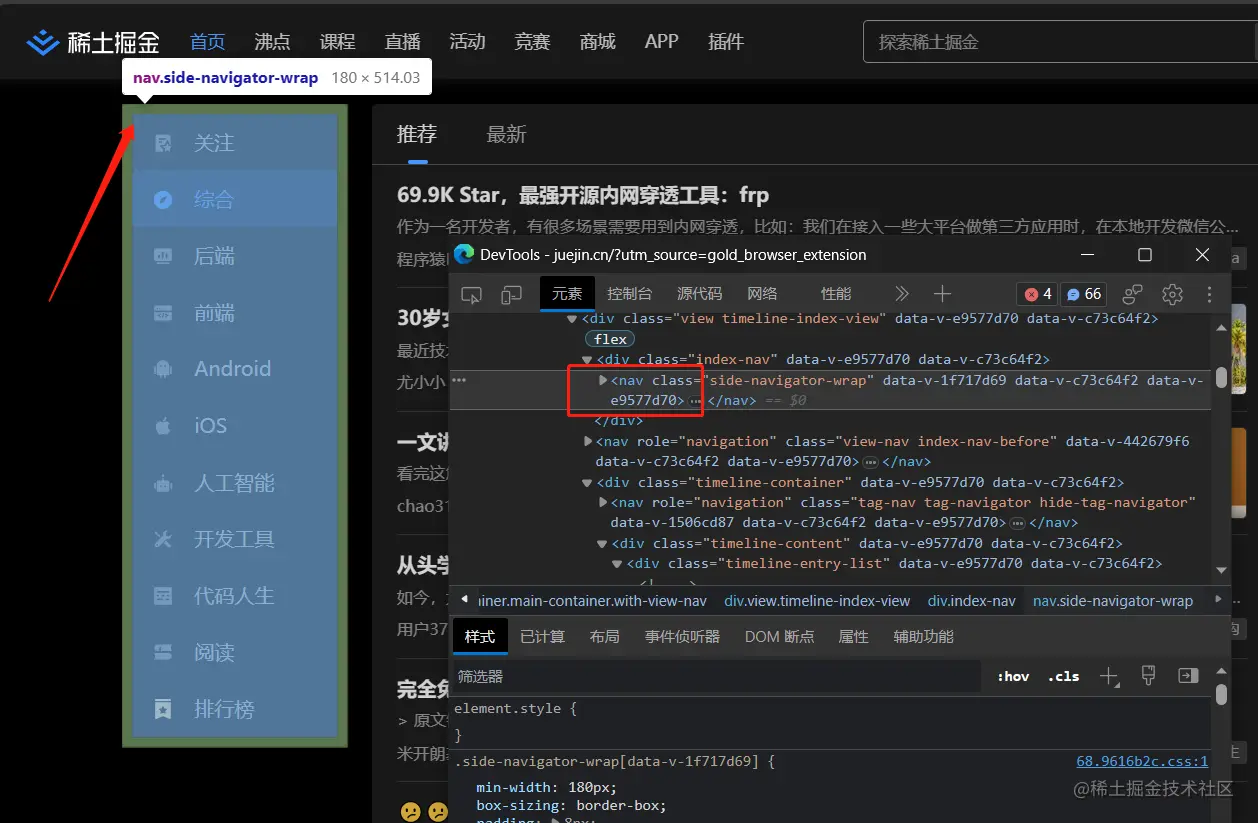Viewport: 1258px width, 823px height.
Task: Open DevTools feedback icon
Action: pyautogui.click(x=1133, y=294)
